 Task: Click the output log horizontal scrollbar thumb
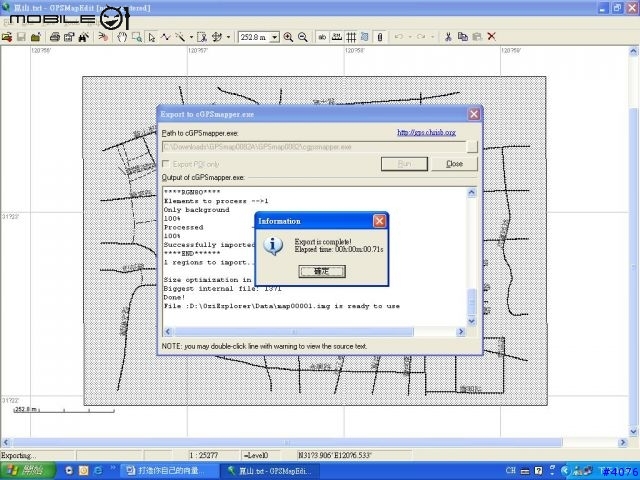pos(293,331)
